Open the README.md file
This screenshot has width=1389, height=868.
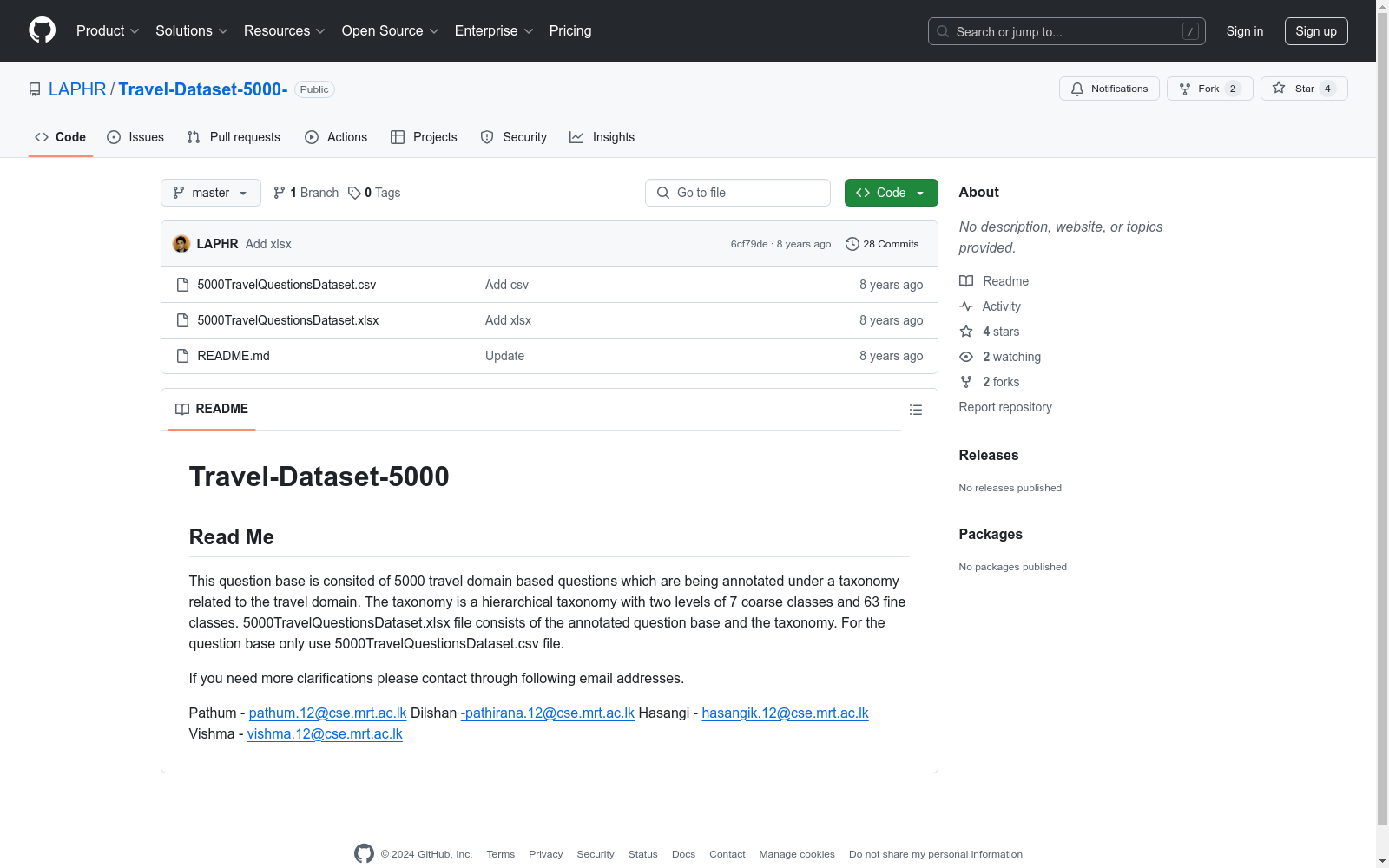[234, 356]
